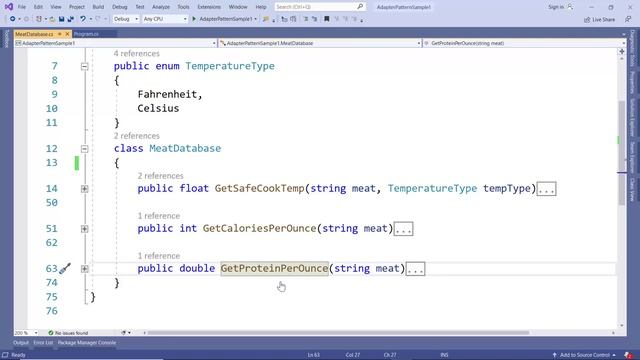Toggle pin on MeatDatabase.cs tab

point(60,34)
